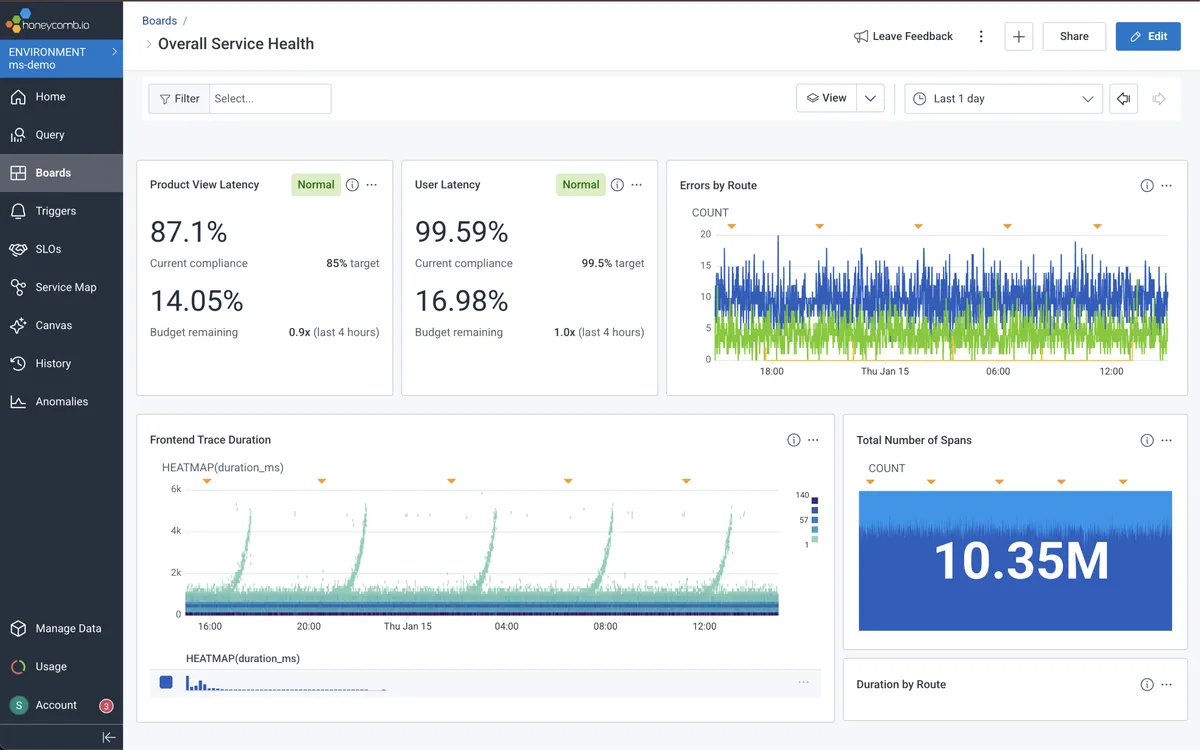This screenshot has height=750, width=1200.
Task: Click User Latency info icon
Action: pyautogui.click(x=617, y=185)
